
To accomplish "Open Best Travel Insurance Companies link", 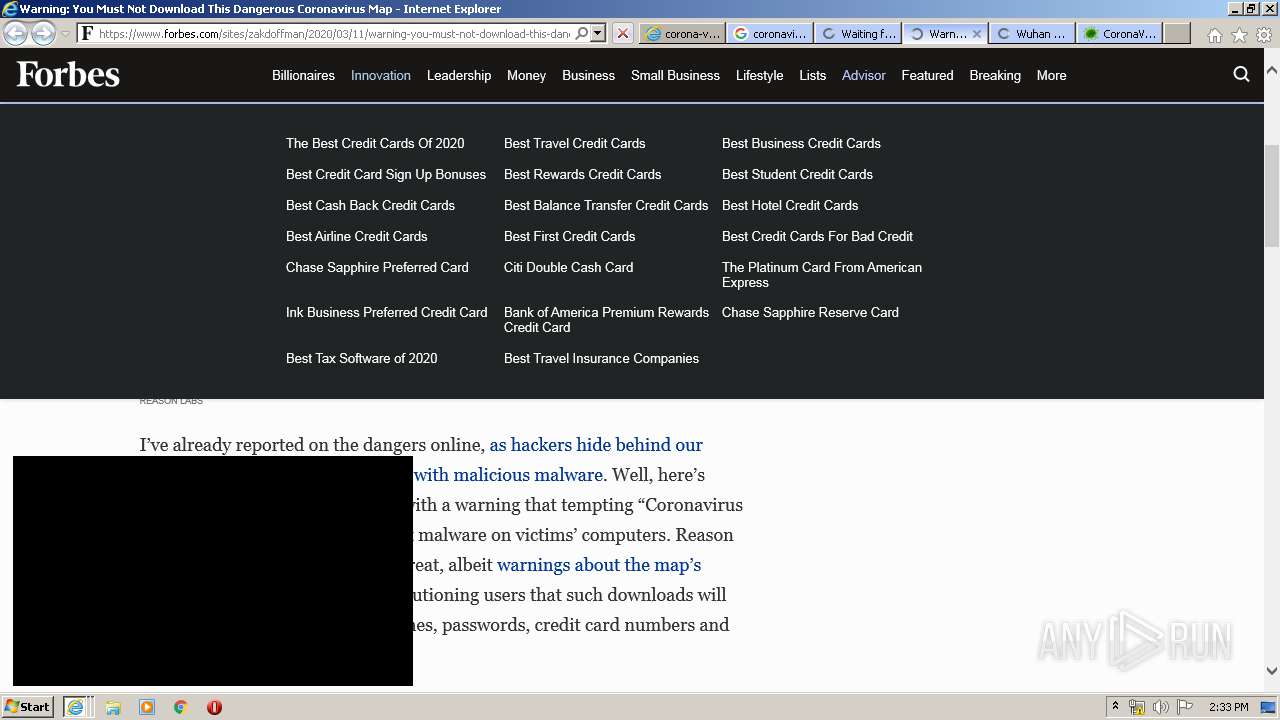I will tap(602, 358).
